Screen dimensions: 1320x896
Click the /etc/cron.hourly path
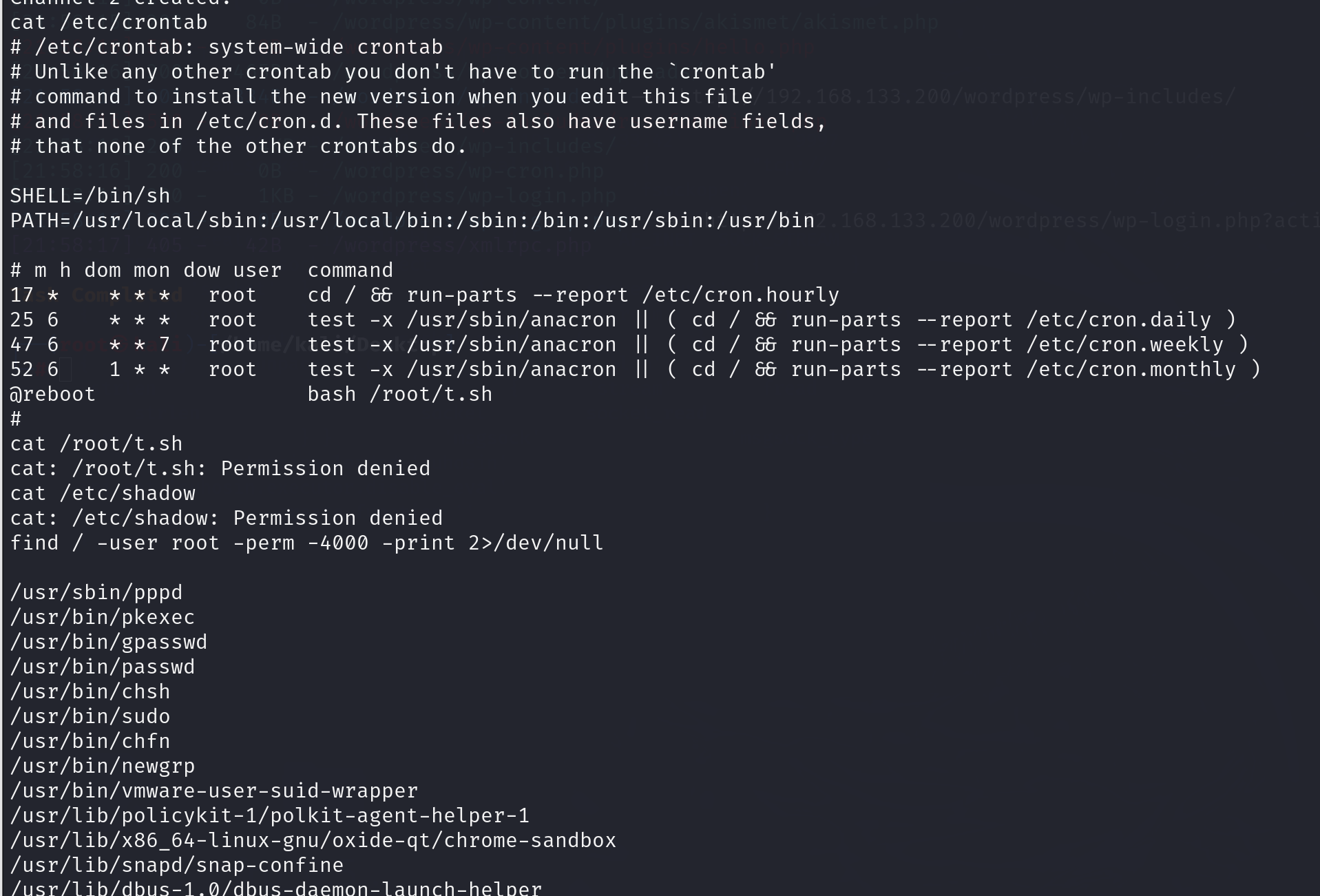741,295
